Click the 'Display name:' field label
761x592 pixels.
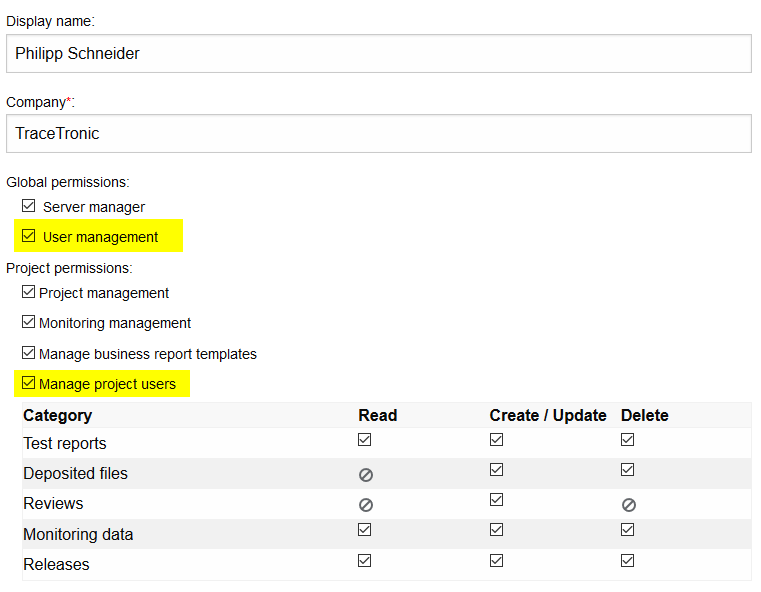[50, 21]
